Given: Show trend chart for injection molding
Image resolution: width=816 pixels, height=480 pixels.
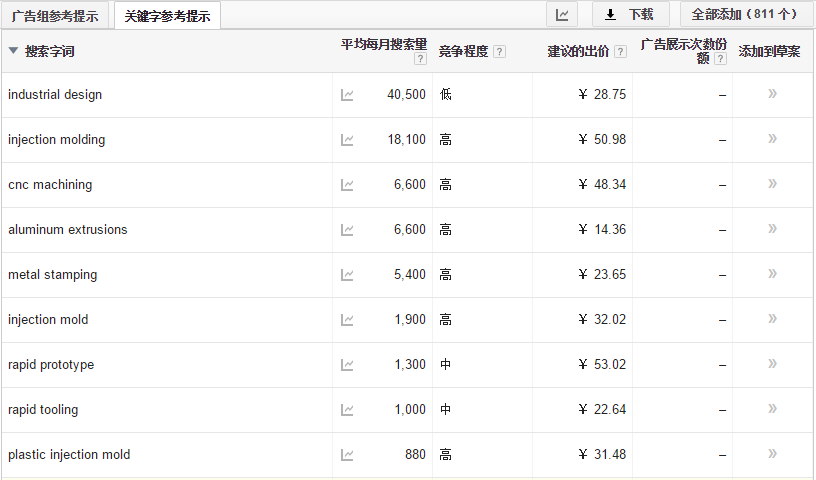Looking at the screenshot, I should (347, 140).
